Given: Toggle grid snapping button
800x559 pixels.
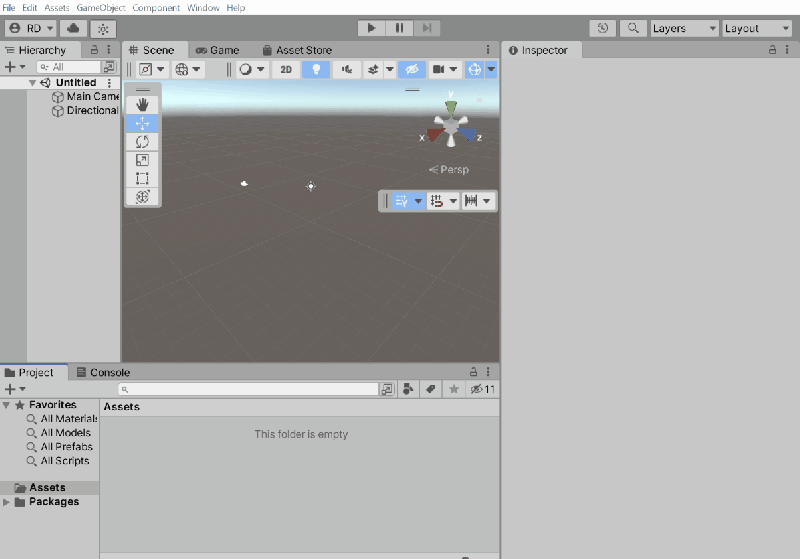Looking at the screenshot, I should tap(437, 201).
